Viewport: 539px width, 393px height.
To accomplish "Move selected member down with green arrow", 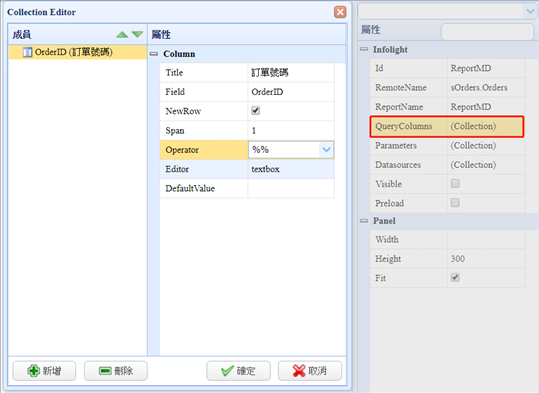I will 138,34.
